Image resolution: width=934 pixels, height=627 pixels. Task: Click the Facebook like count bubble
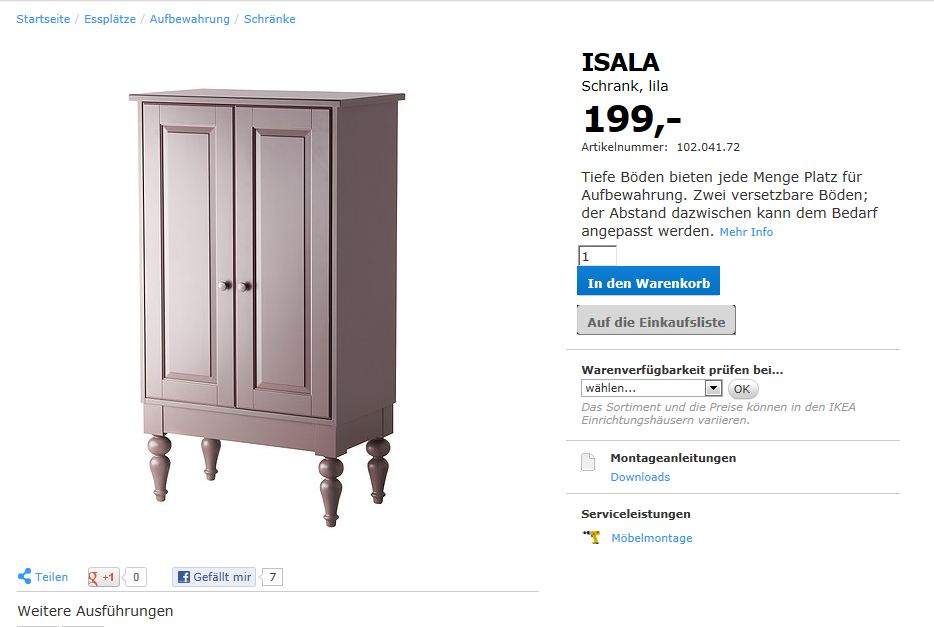272,577
